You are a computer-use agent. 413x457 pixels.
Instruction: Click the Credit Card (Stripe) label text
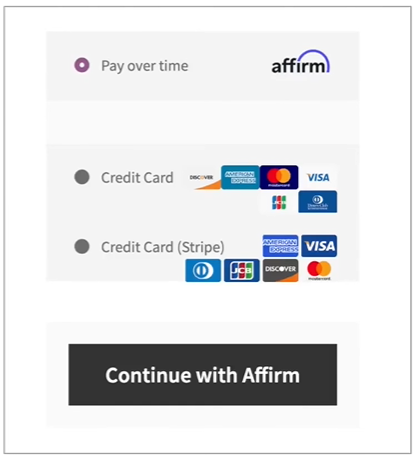pyautogui.click(x=163, y=247)
